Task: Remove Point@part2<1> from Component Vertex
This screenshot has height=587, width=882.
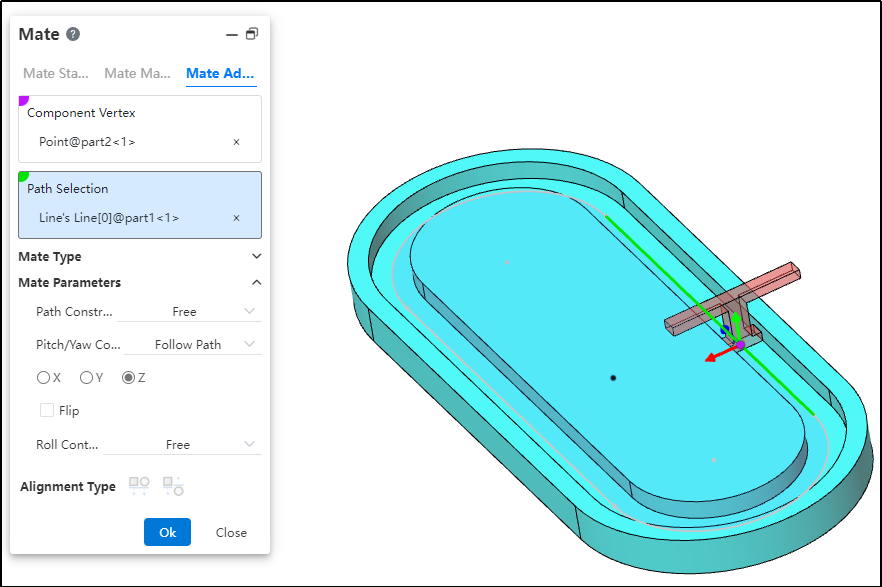Action: click(236, 142)
